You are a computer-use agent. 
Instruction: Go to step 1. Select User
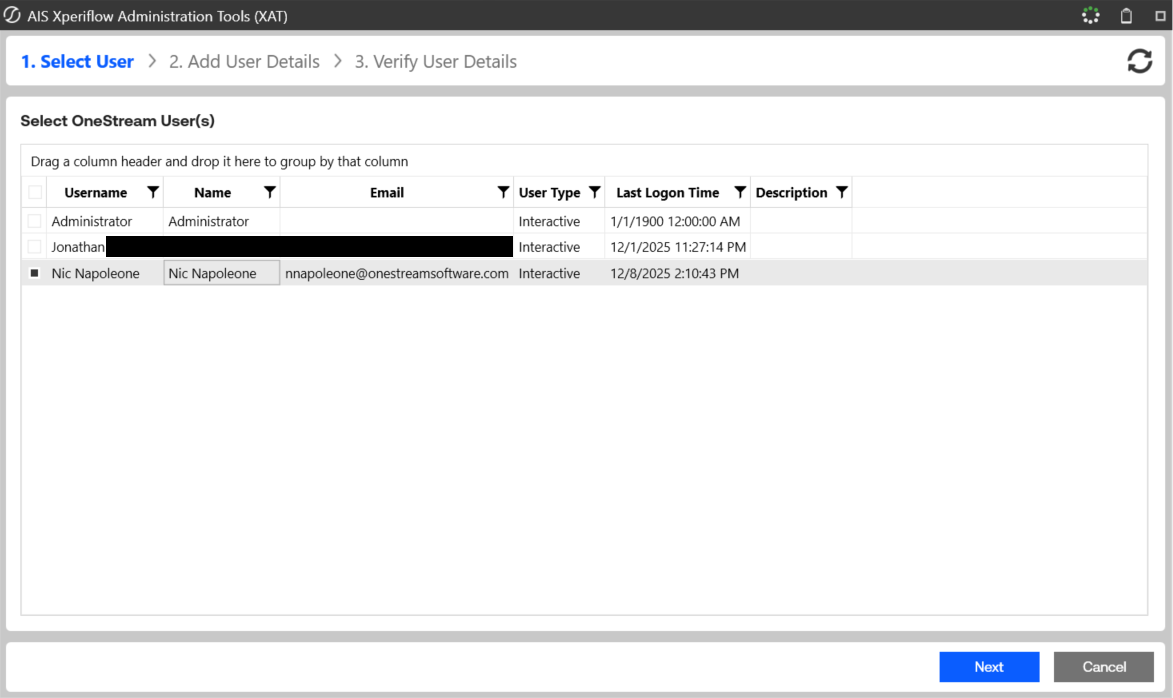[x=77, y=61]
